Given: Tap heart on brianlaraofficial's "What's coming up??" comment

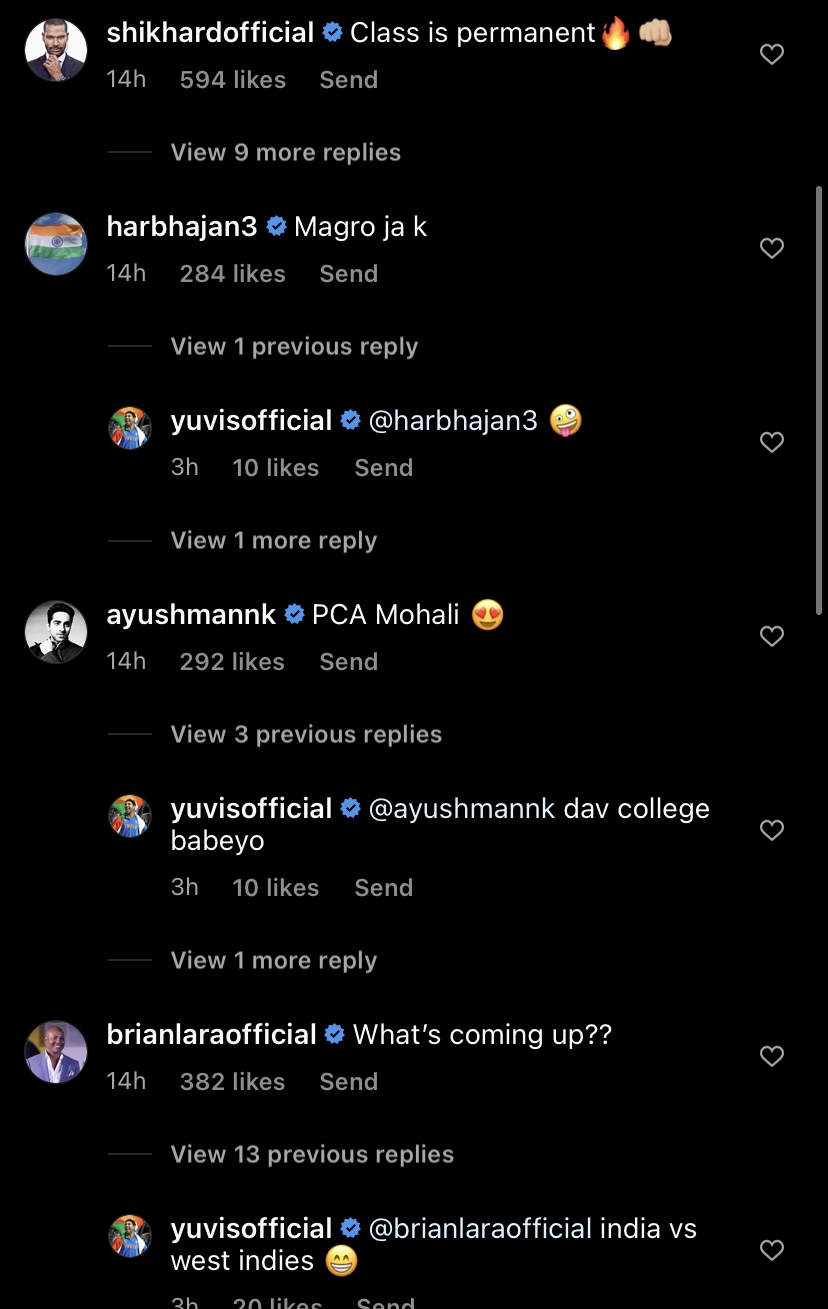Looking at the screenshot, I should 771,1056.
